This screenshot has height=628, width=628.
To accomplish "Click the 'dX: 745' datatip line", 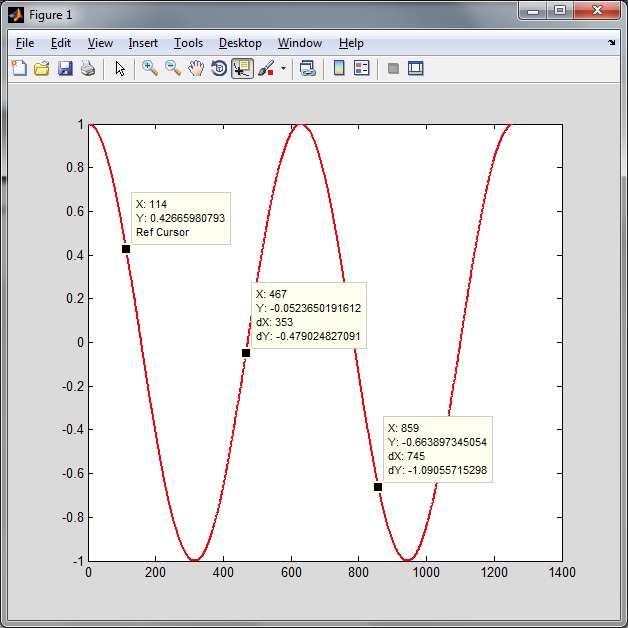I will coord(406,456).
